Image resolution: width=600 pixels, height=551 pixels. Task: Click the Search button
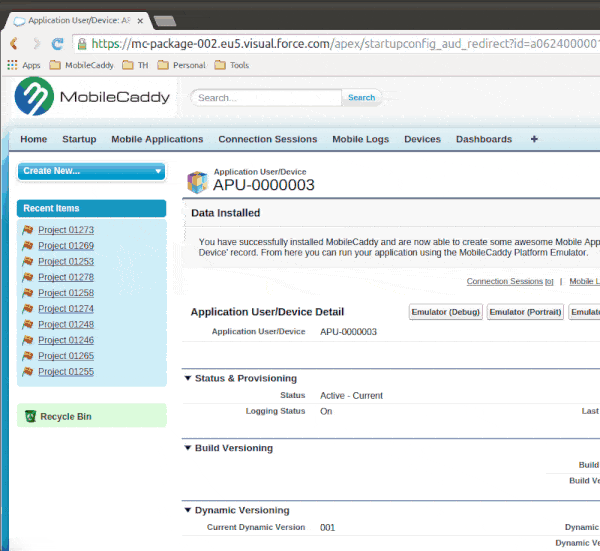(x=361, y=98)
